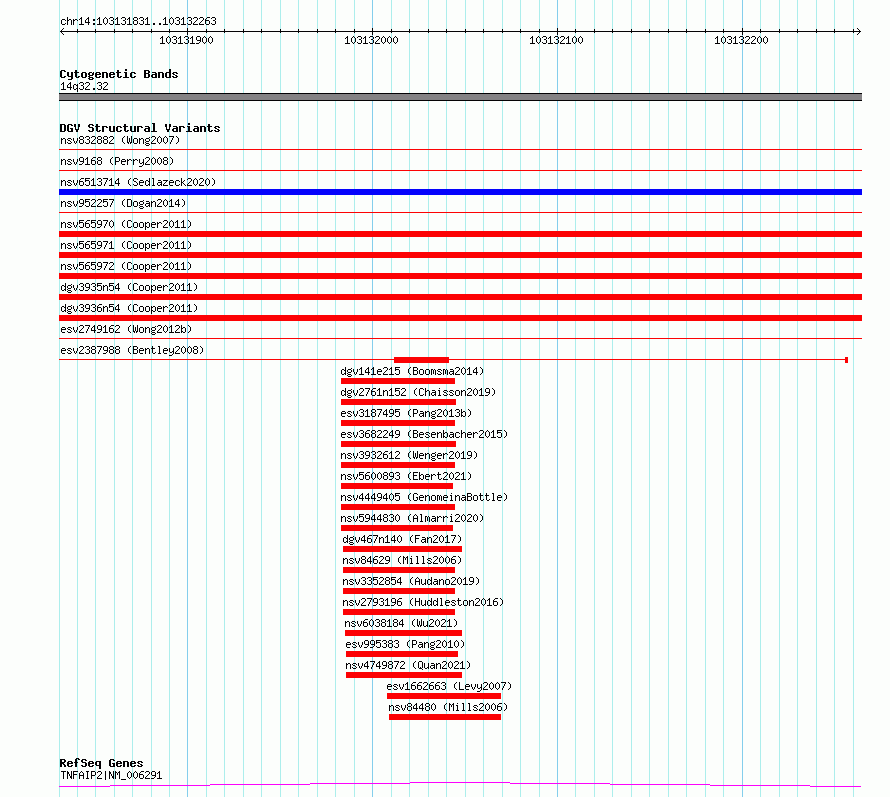Click the 14q32.32 cytogenetic band label
890x797 pixels.
[x=84, y=86]
